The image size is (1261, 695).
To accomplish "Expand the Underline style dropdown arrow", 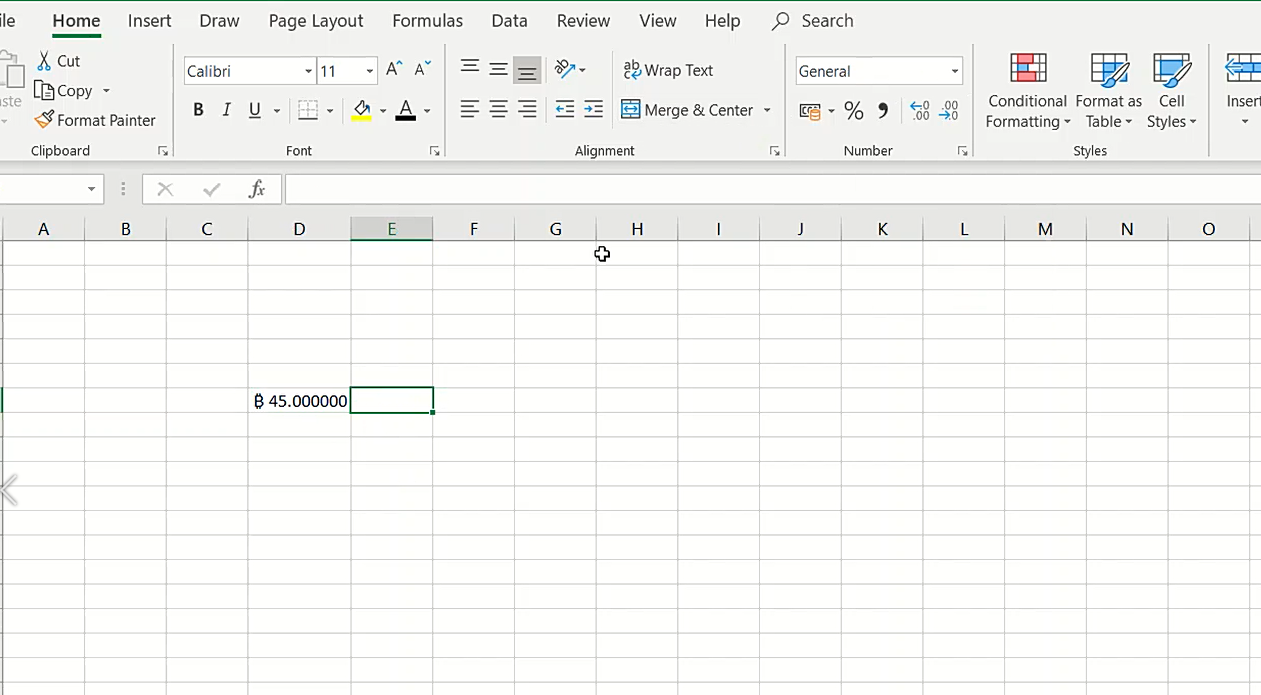I will (277, 111).
